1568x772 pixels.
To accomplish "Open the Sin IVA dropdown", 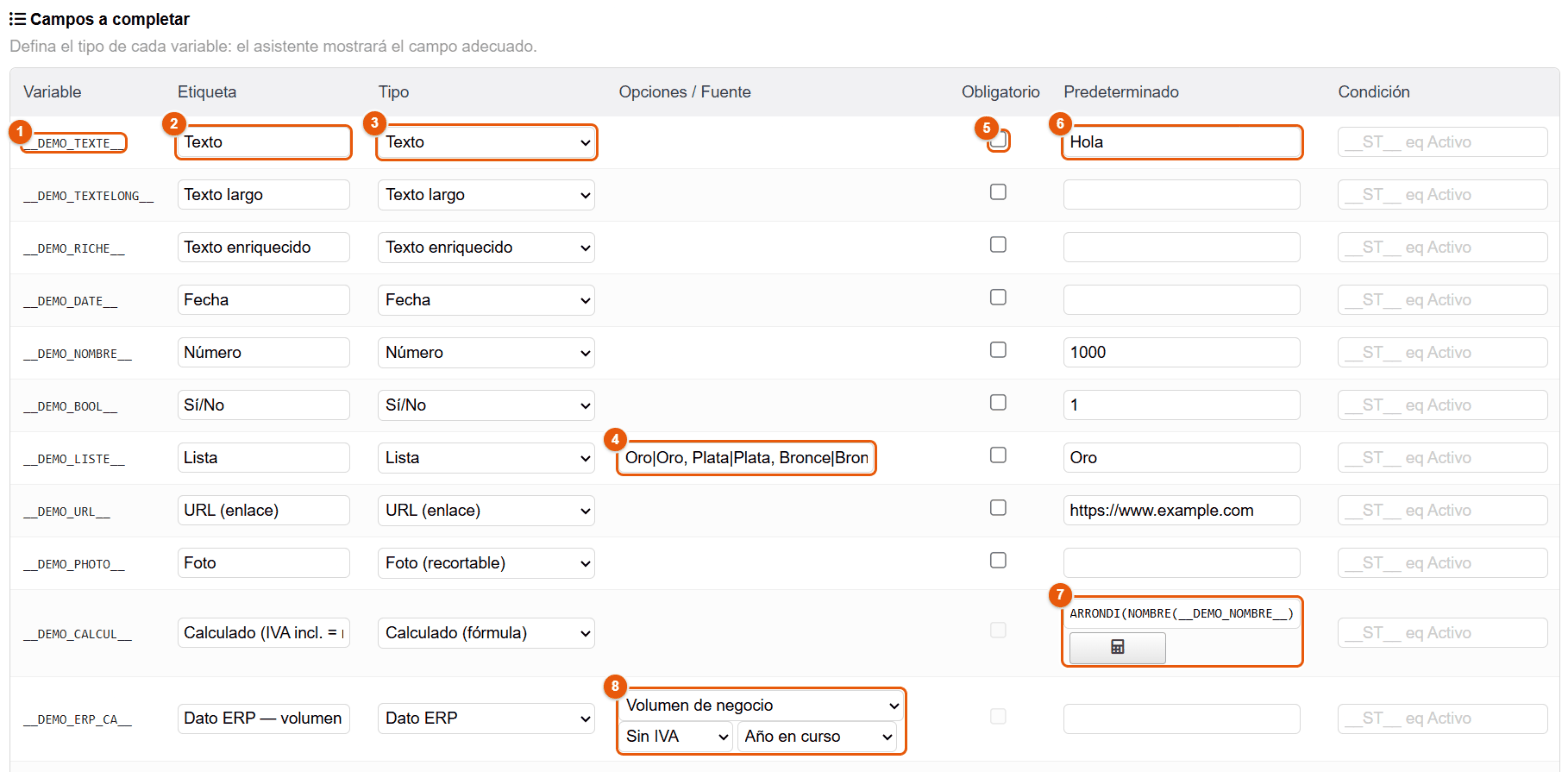I will coord(676,737).
